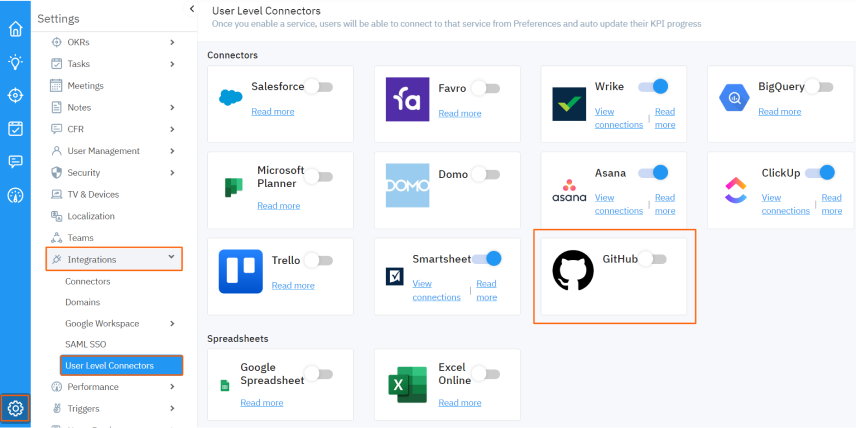Screen dimensions: 856x428
Task: Click the ClickUp logo
Action: [735, 190]
